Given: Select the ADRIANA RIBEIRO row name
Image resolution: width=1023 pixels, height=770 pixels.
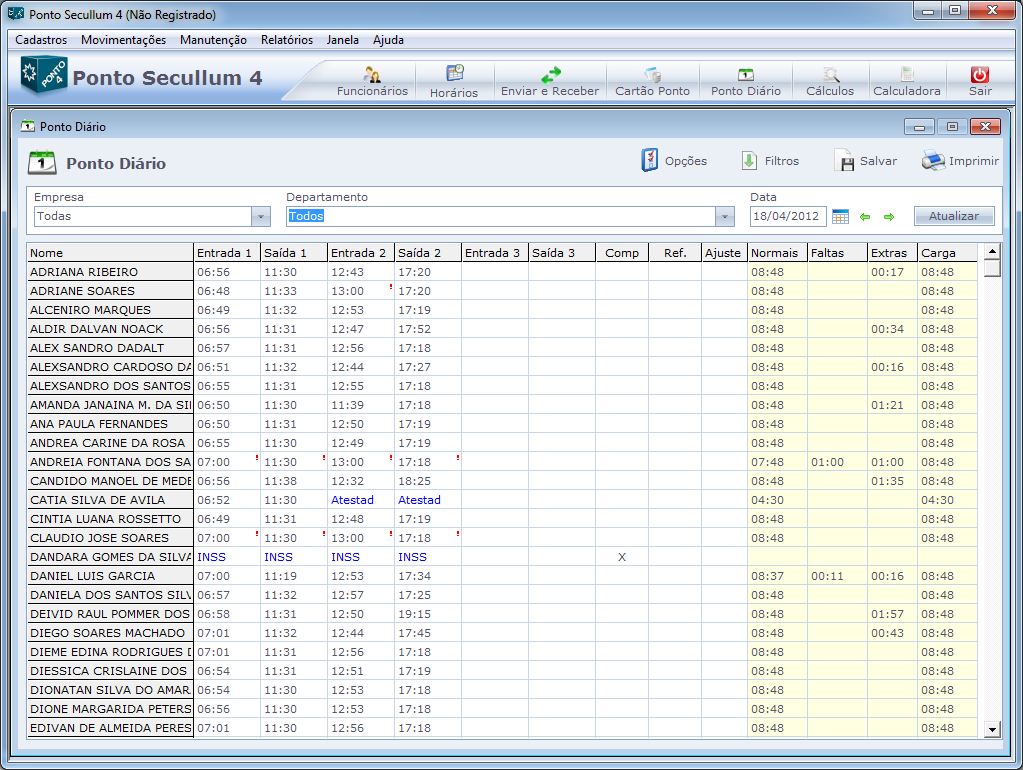Looking at the screenshot, I should coord(110,272).
